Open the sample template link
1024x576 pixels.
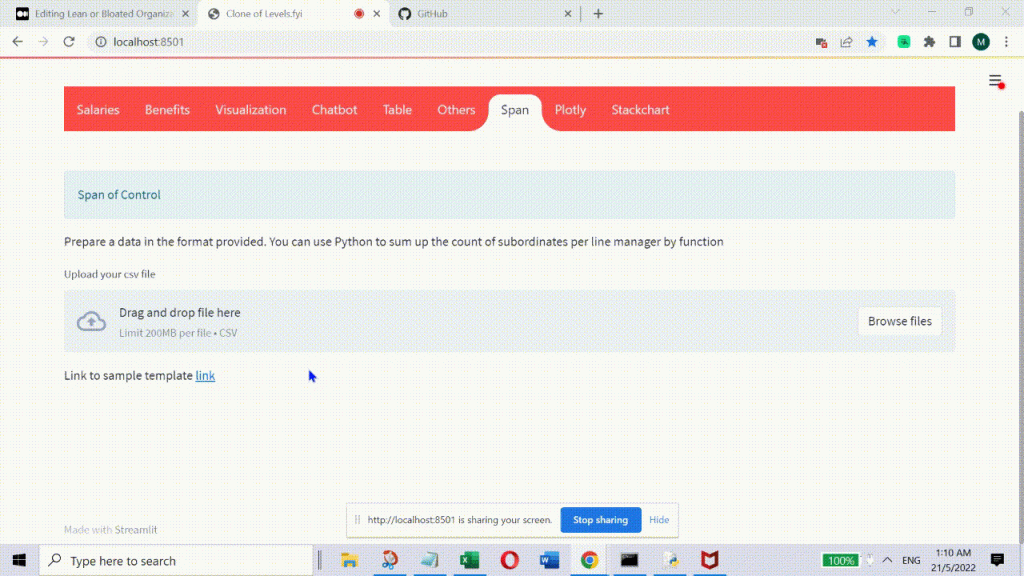[x=205, y=376]
